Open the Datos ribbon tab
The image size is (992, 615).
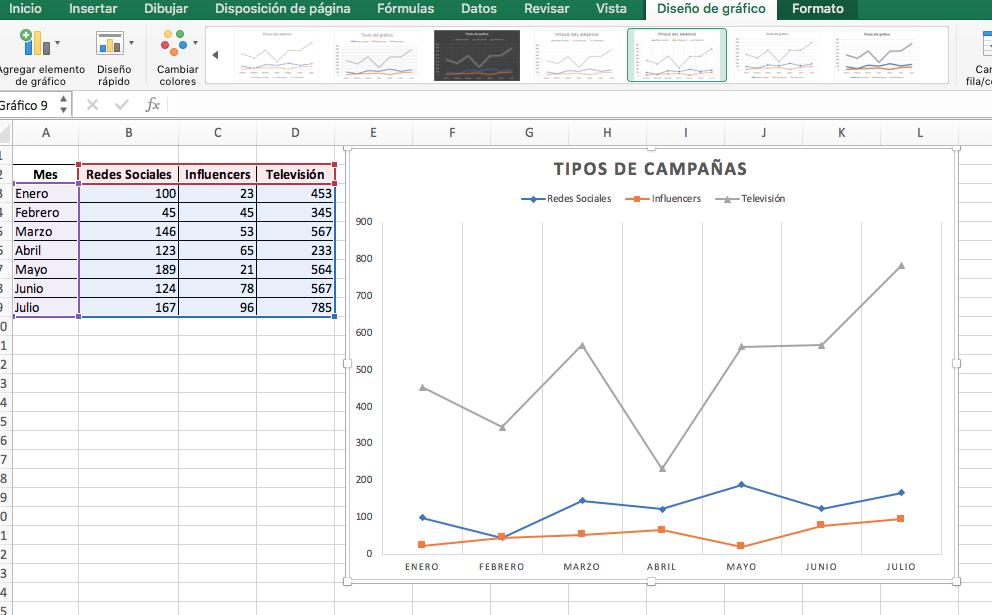point(478,8)
